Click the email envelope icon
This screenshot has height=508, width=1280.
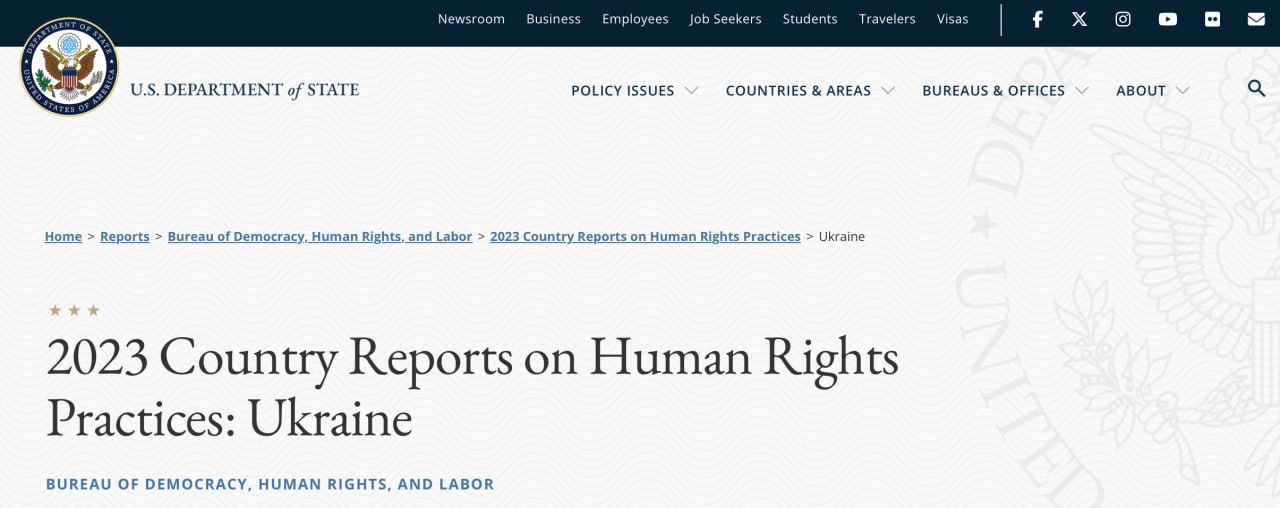(1256, 19)
